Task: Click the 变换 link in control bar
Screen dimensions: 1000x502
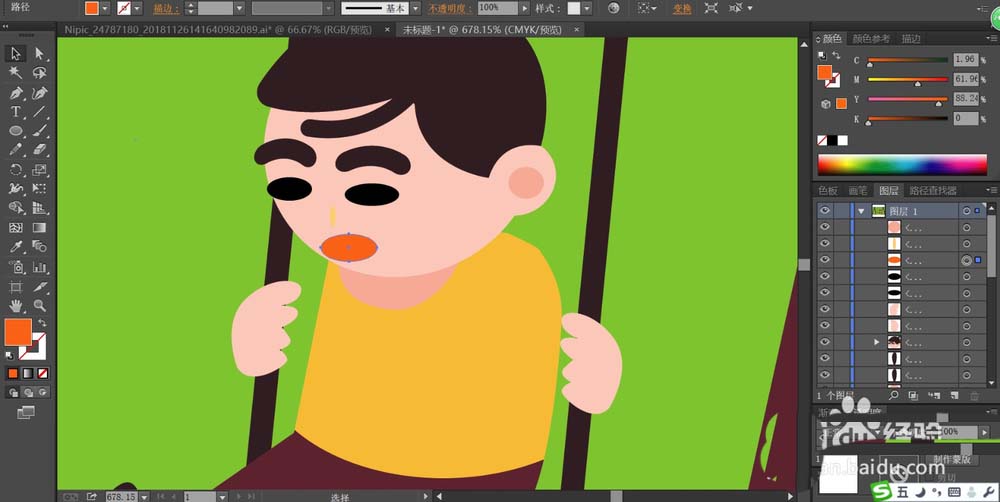Action: click(x=682, y=8)
